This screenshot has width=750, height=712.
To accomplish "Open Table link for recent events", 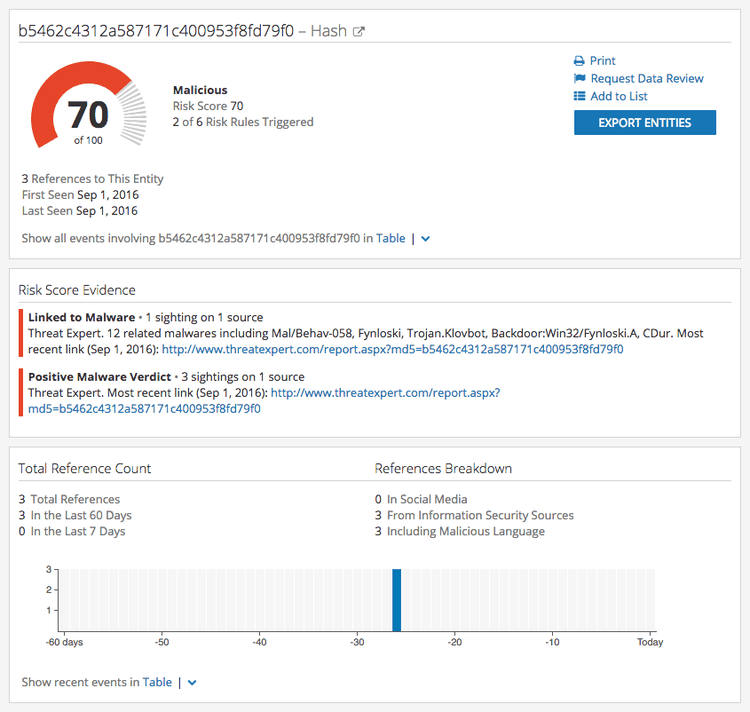I will 157,682.
